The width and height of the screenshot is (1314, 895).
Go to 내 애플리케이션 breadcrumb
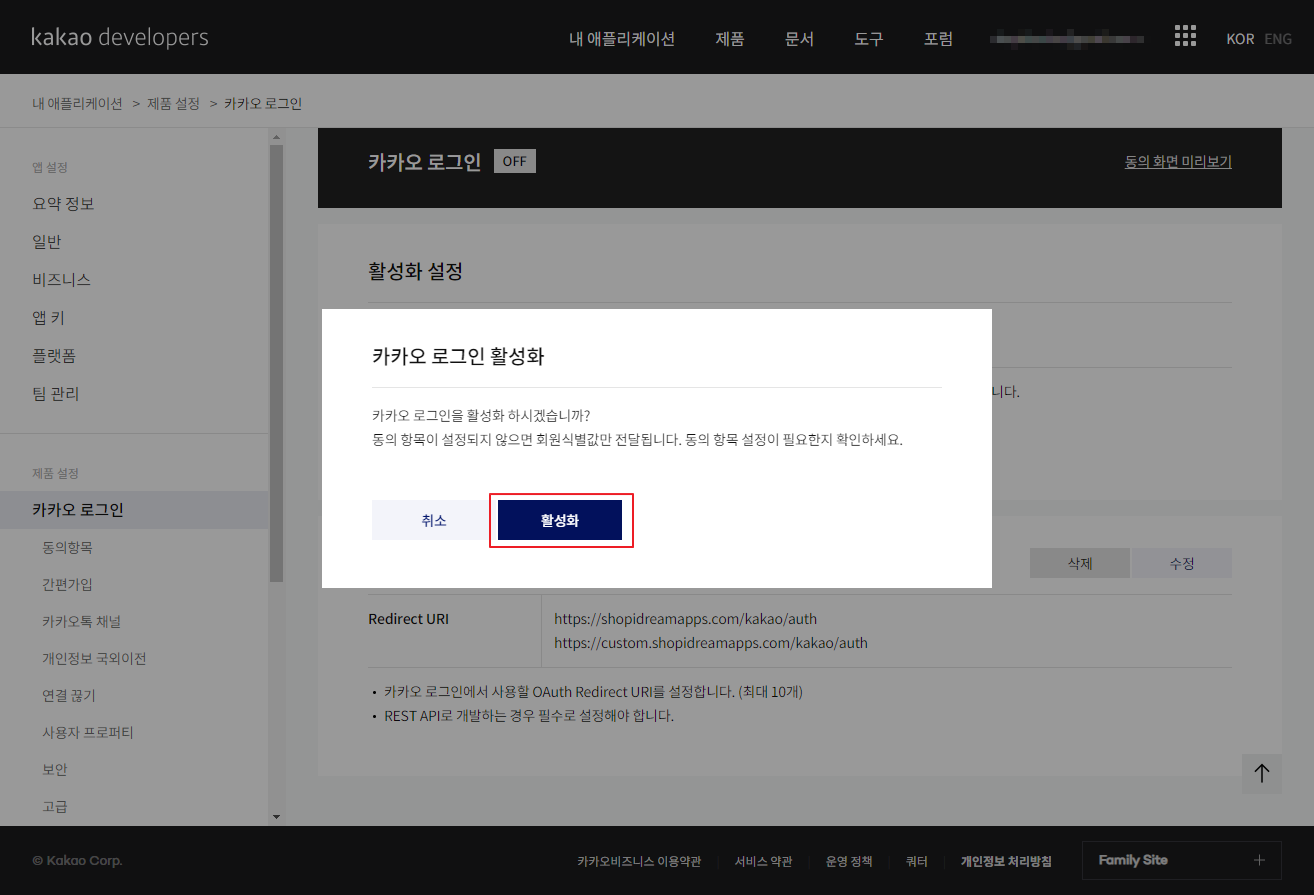pyautogui.click(x=77, y=104)
